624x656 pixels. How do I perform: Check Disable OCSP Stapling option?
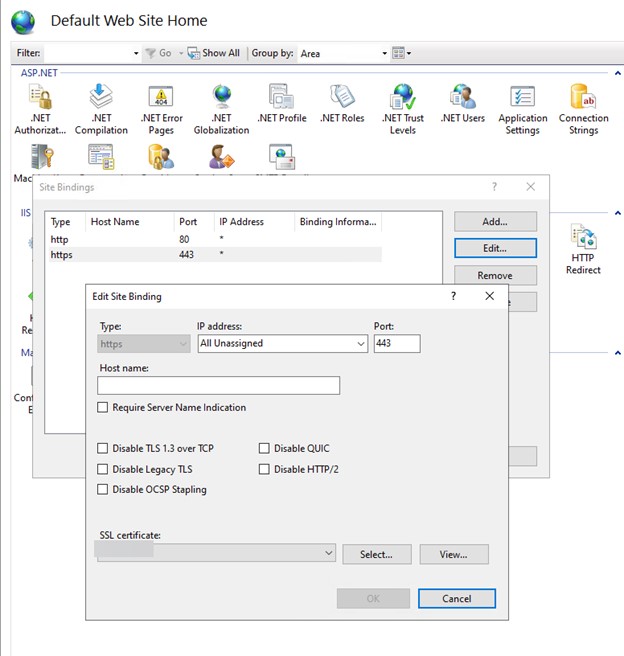(102, 489)
